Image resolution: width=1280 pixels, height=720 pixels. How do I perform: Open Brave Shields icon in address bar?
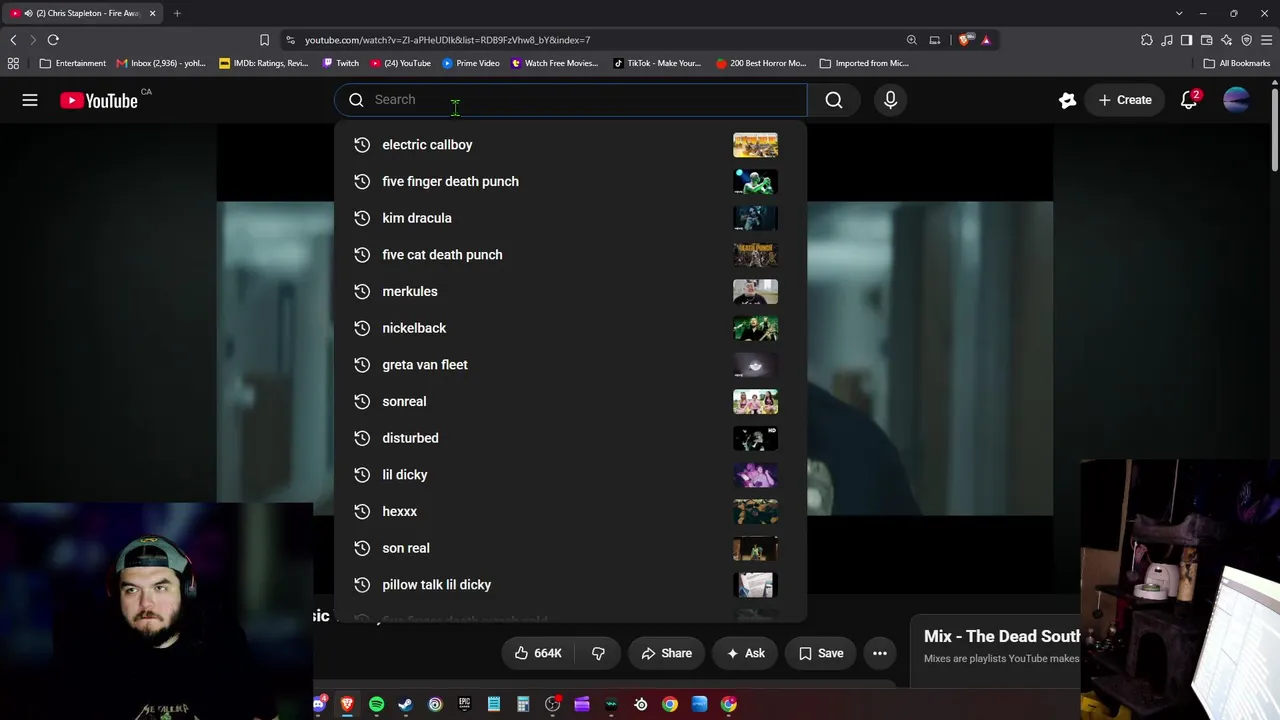tap(964, 40)
